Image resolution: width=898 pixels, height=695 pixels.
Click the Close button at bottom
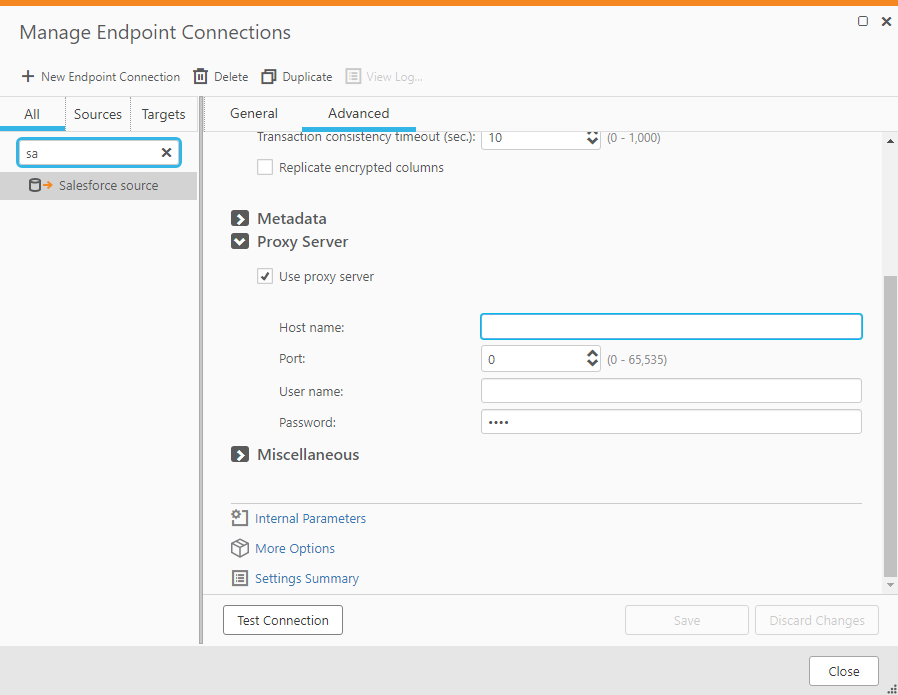[x=843, y=671]
